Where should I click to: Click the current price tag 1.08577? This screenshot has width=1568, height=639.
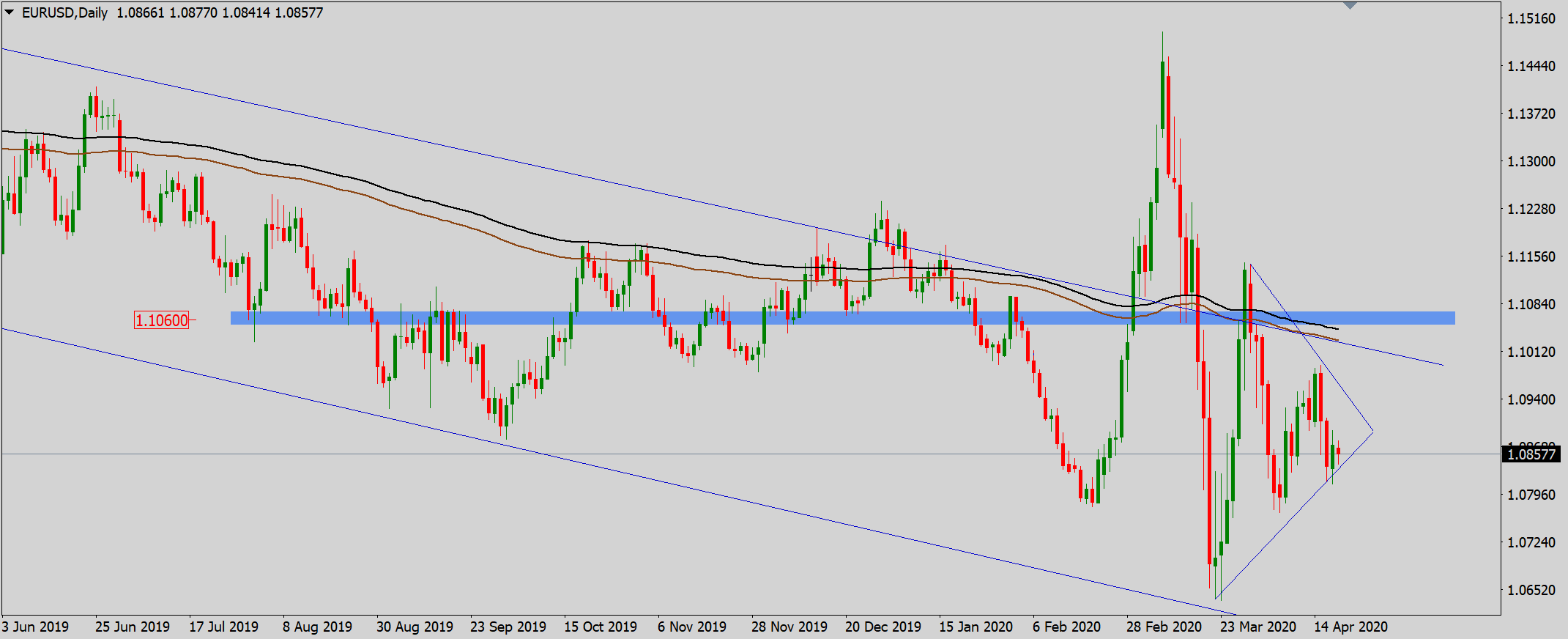[1531, 454]
